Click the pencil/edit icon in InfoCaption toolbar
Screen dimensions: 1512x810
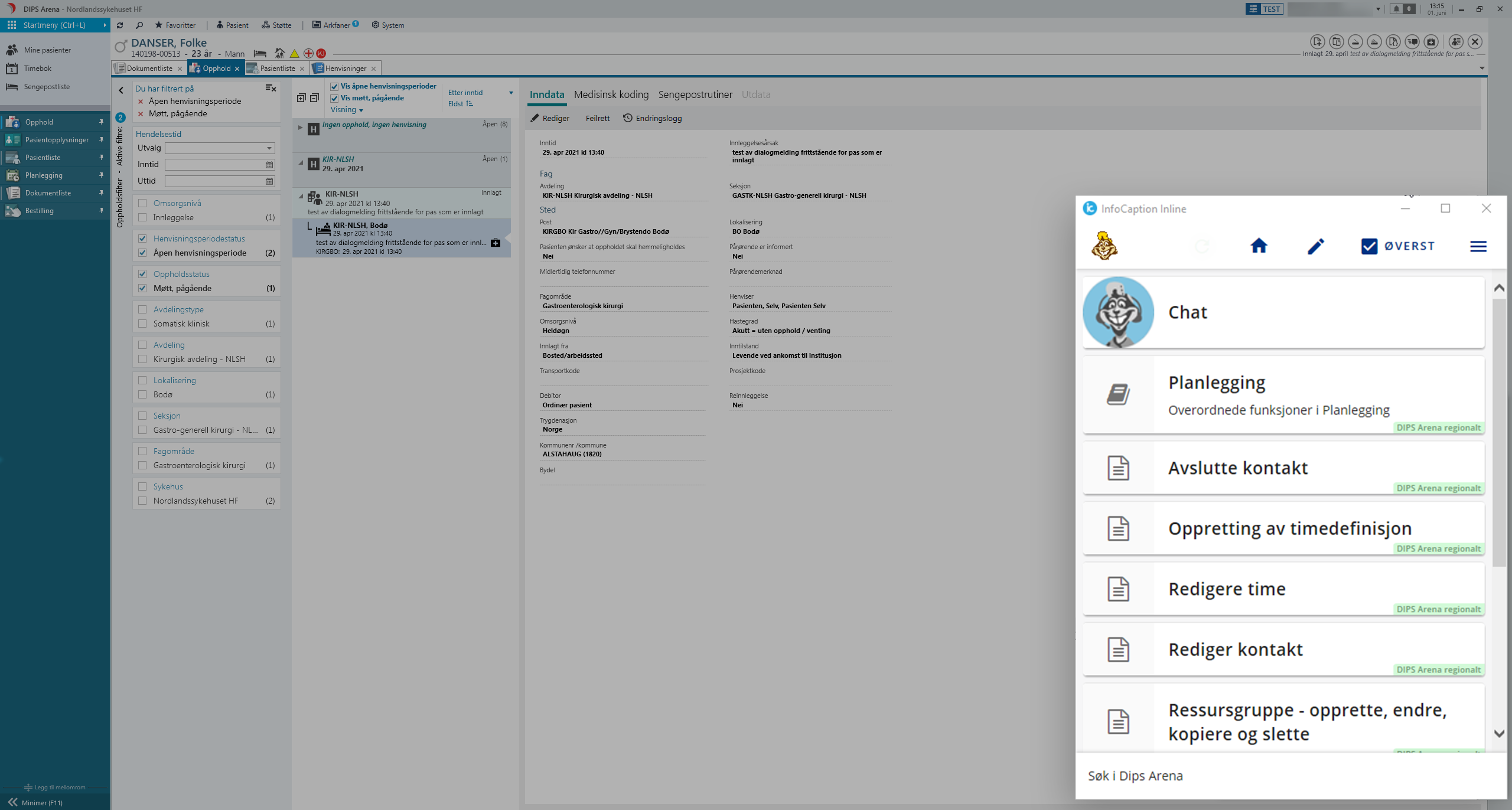click(x=1316, y=246)
